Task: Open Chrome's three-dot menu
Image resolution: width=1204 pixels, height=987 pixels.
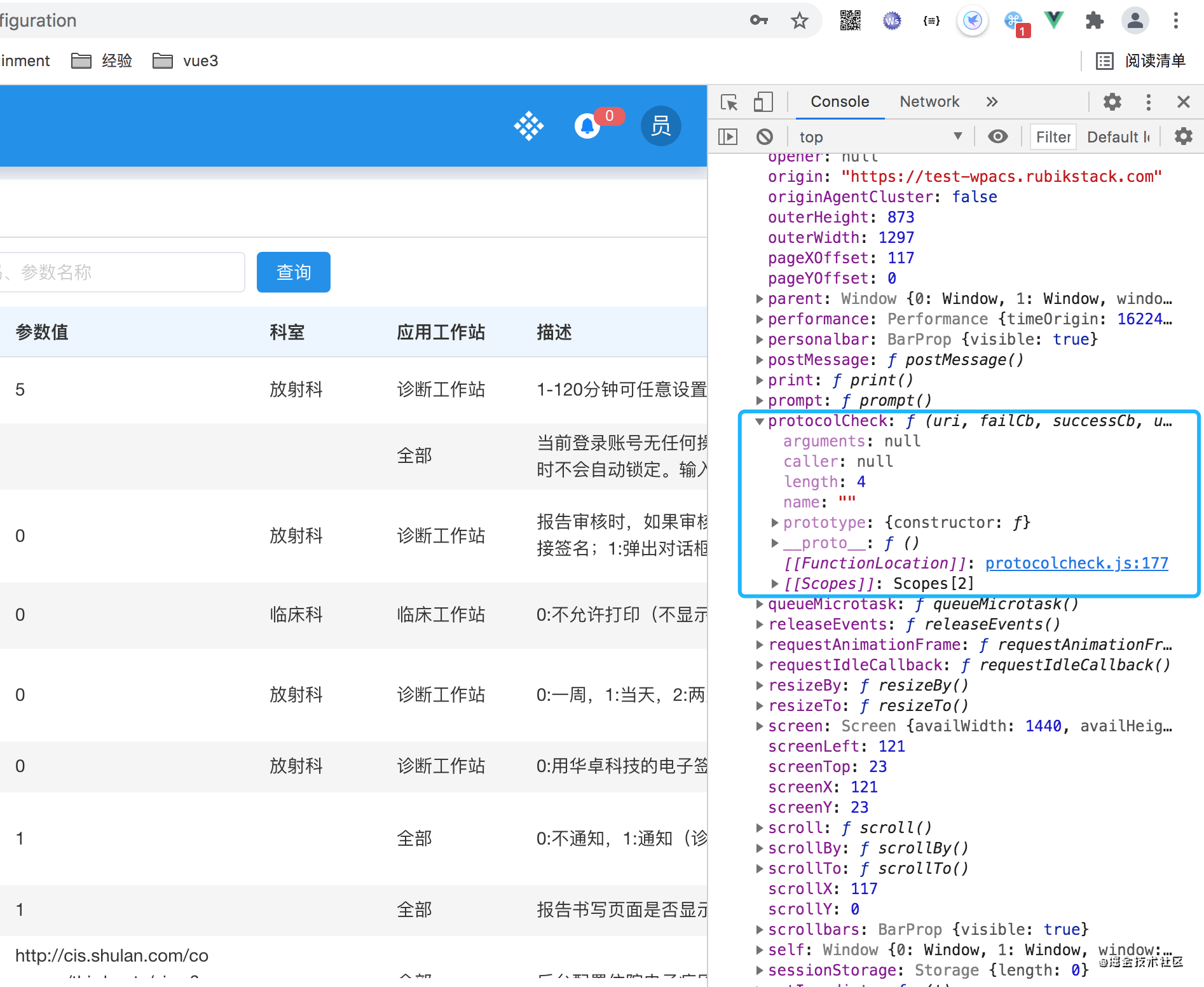Action: point(1176,20)
